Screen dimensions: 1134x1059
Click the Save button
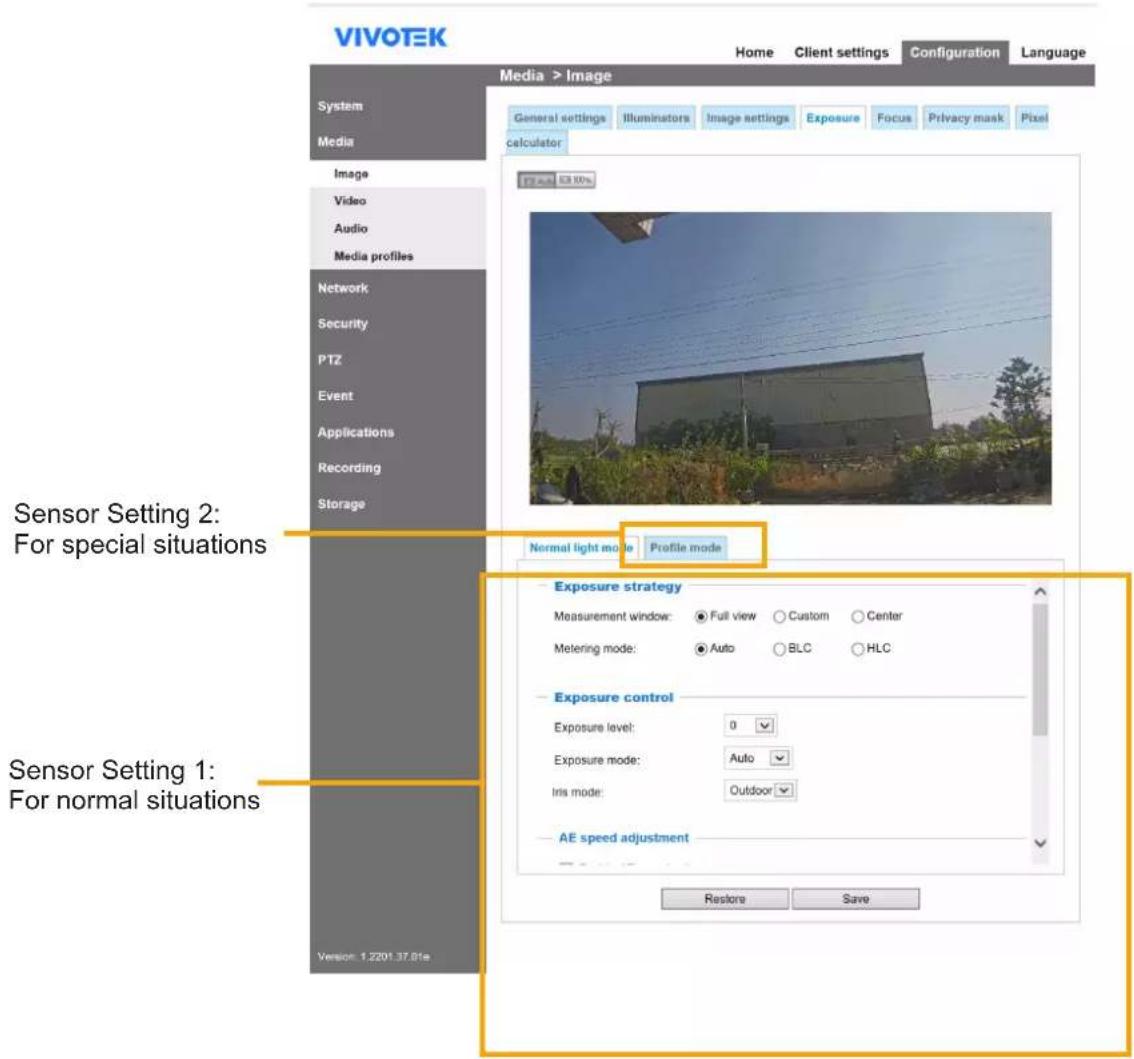(856, 898)
